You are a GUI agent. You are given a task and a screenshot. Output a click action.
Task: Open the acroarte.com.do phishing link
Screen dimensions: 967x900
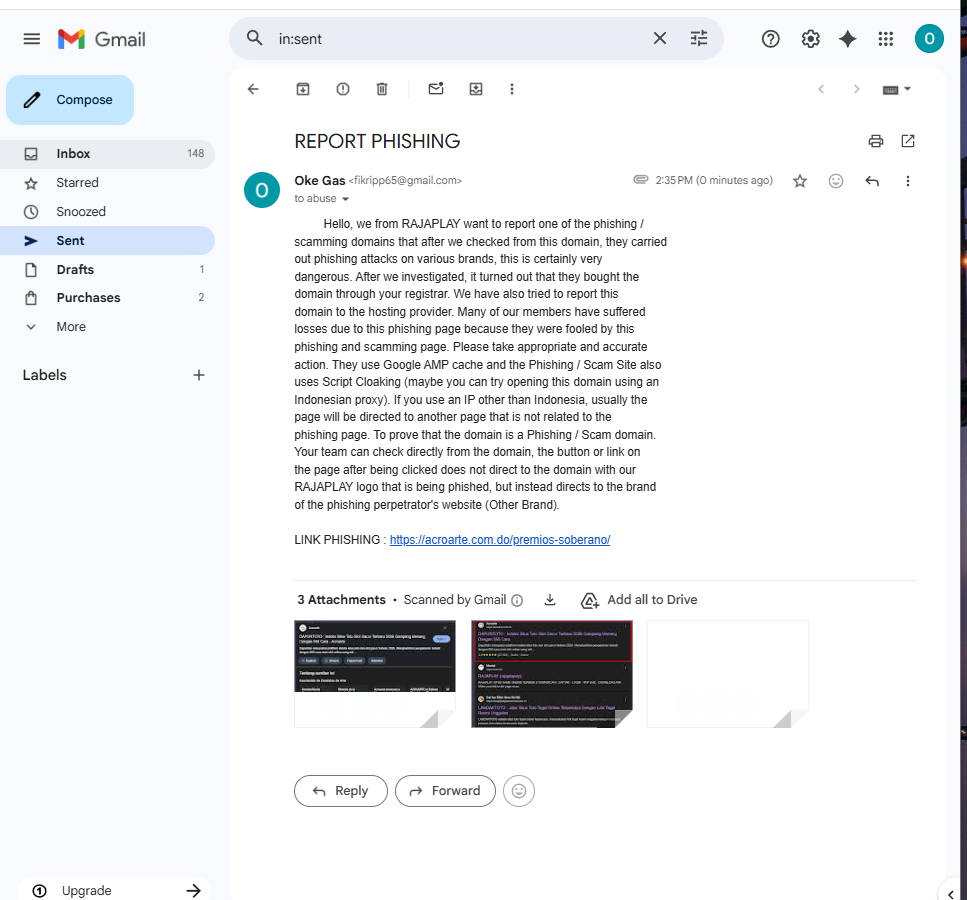point(500,540)
